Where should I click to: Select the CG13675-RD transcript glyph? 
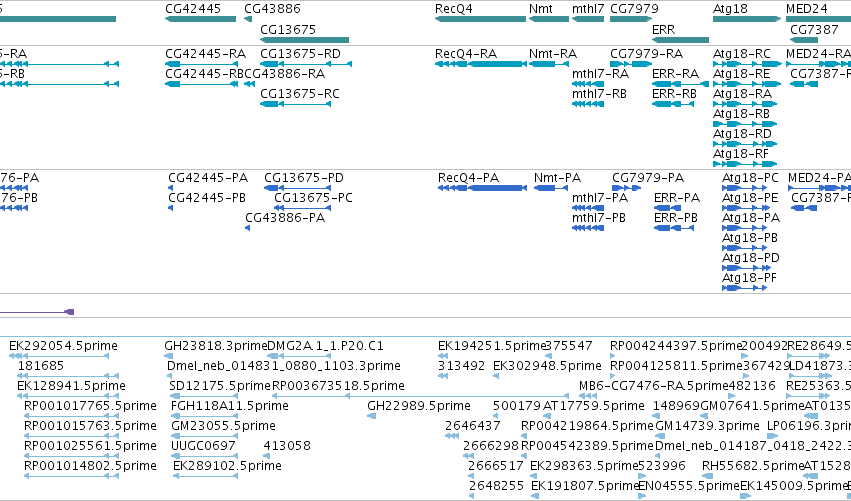[x=306, y=64]
